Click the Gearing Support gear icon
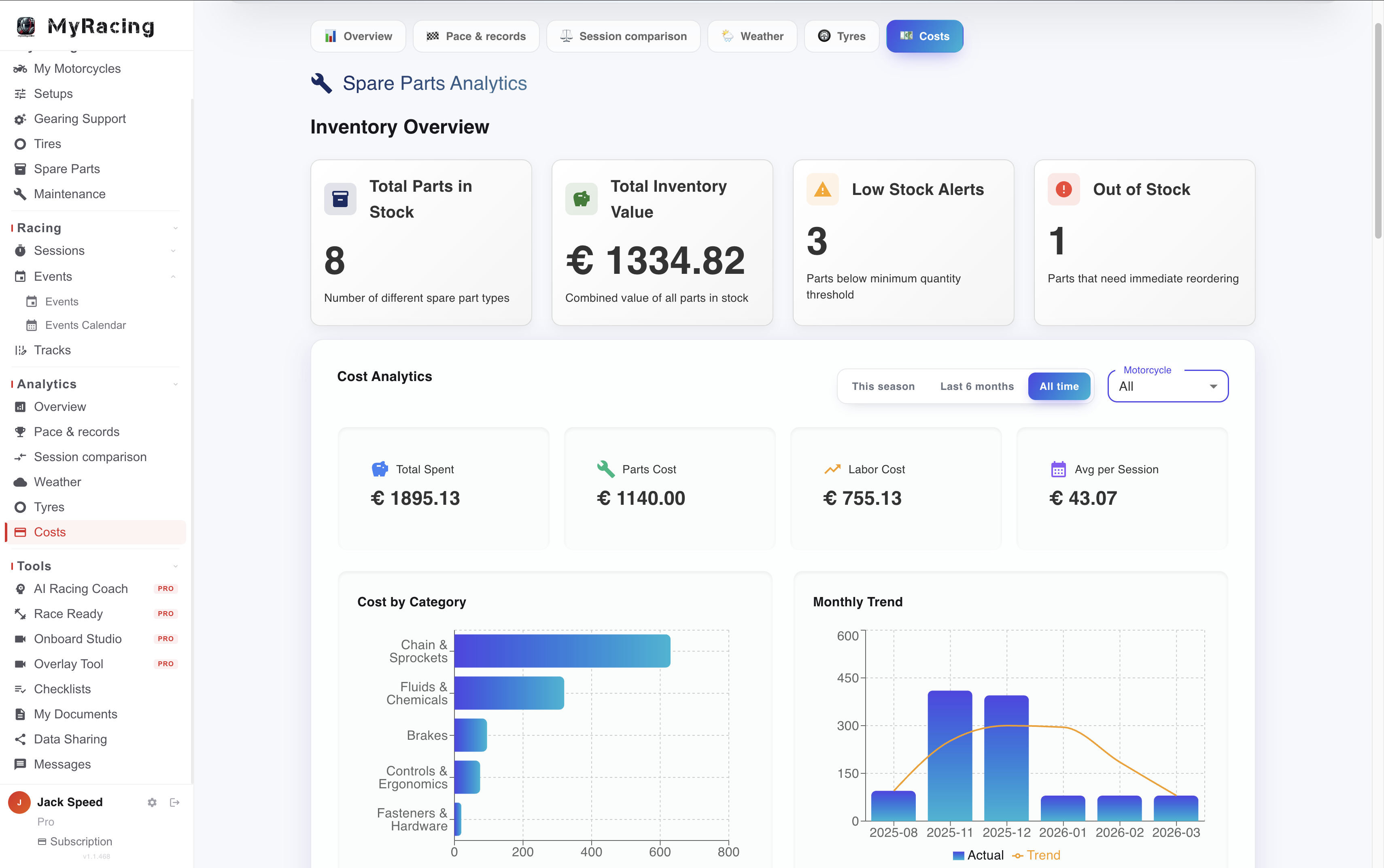 (20, 119)
